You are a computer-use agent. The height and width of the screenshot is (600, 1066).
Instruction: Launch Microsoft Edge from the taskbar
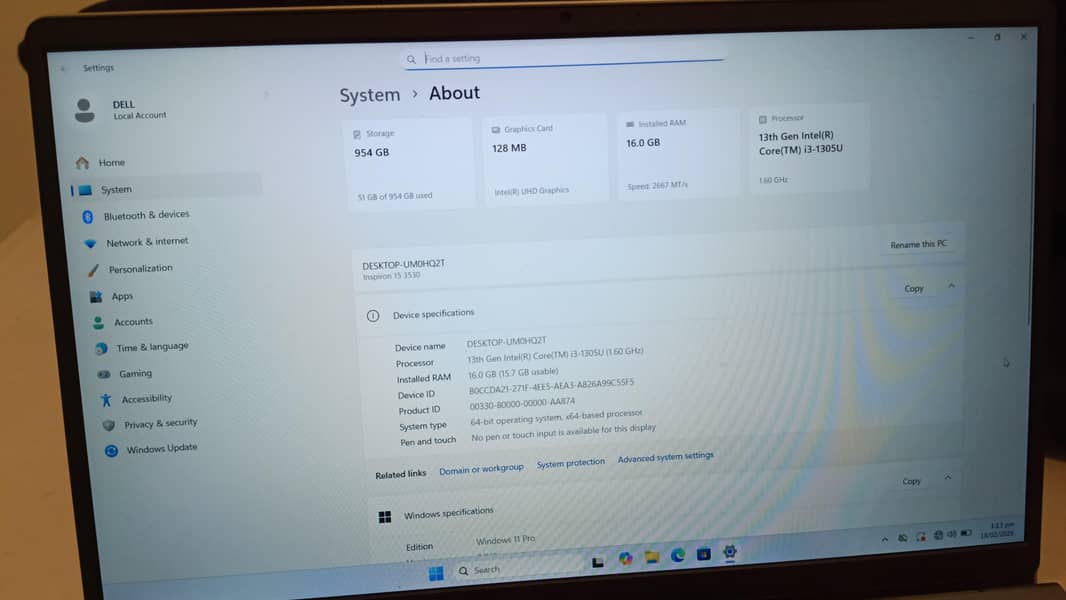(678, 555)
